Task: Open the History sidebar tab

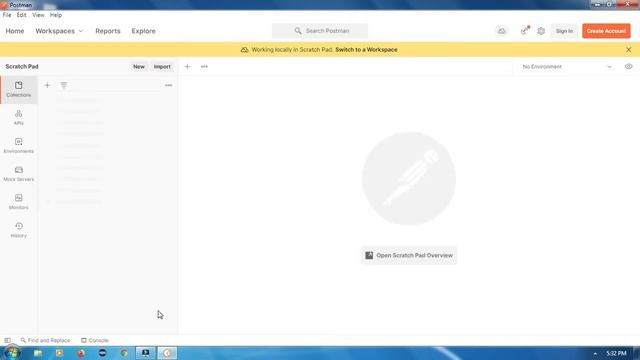Action: click(x=18, y=230)
